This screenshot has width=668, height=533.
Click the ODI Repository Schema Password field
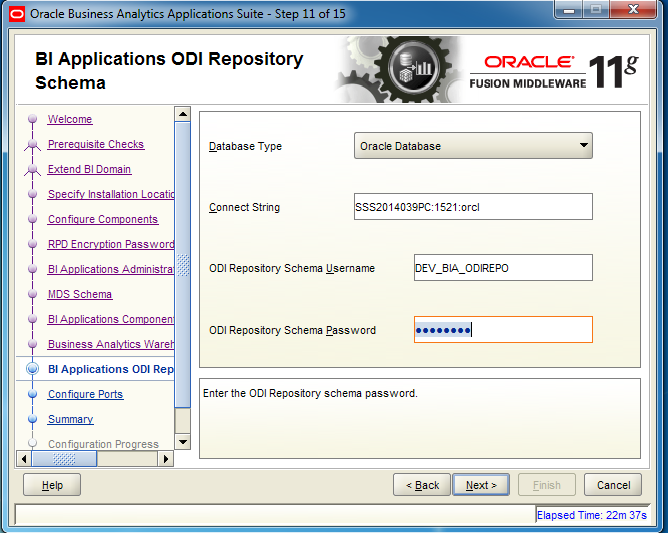pos(503,329)
